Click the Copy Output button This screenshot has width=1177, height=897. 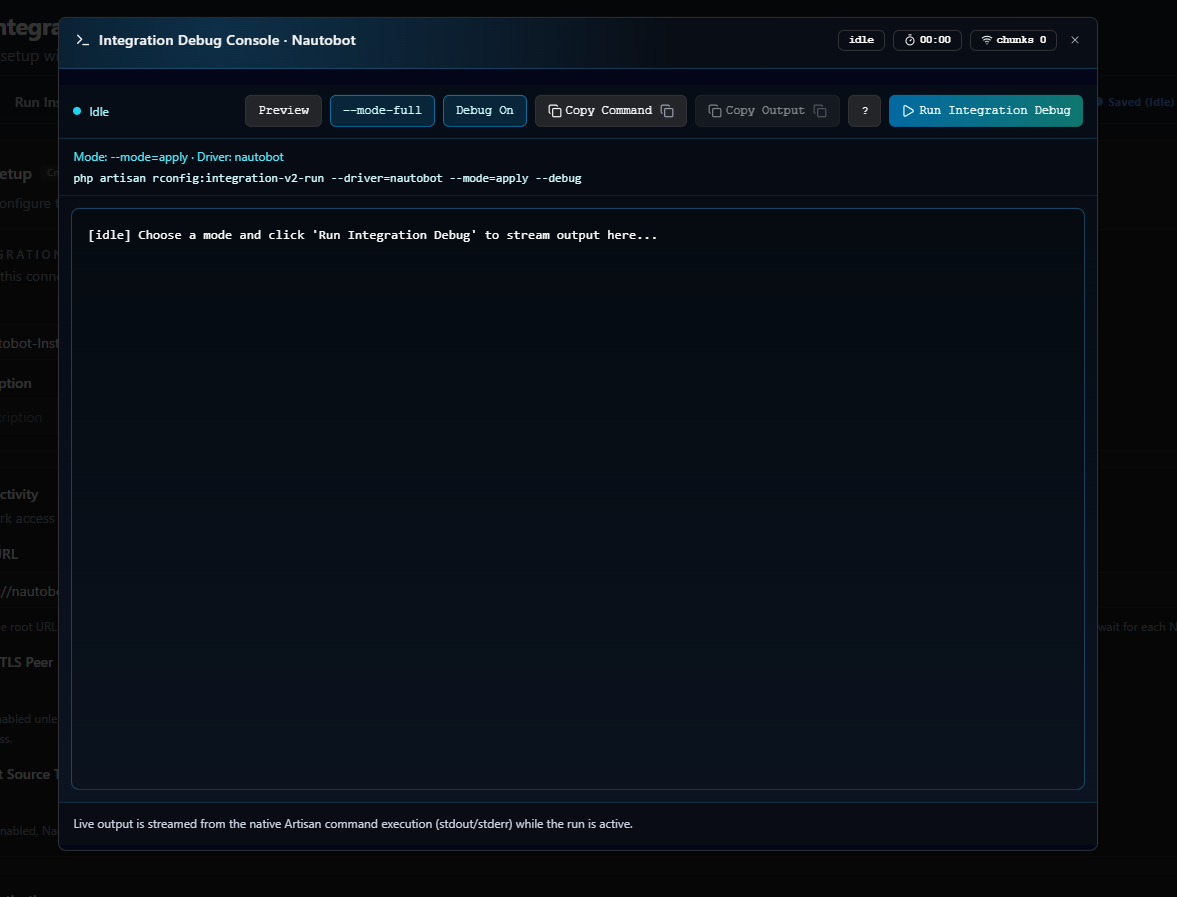tap(767, 110)
